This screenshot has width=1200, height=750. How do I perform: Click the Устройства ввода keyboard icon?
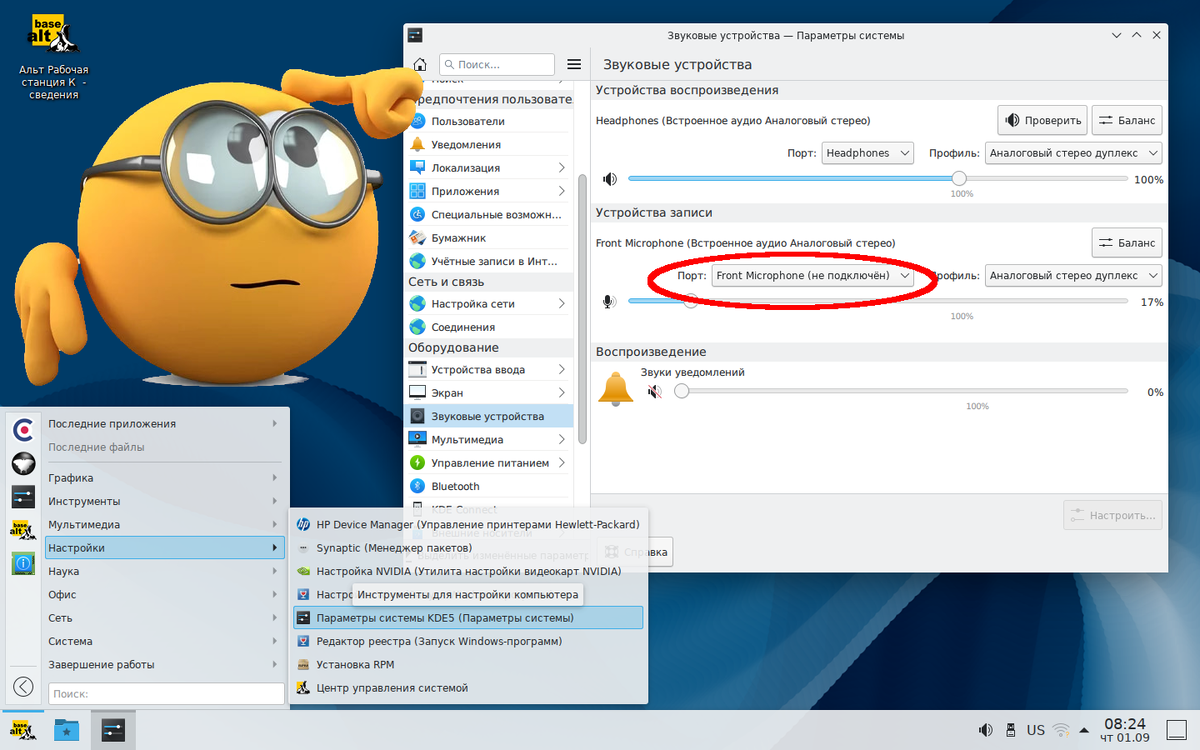coord(418,369)
